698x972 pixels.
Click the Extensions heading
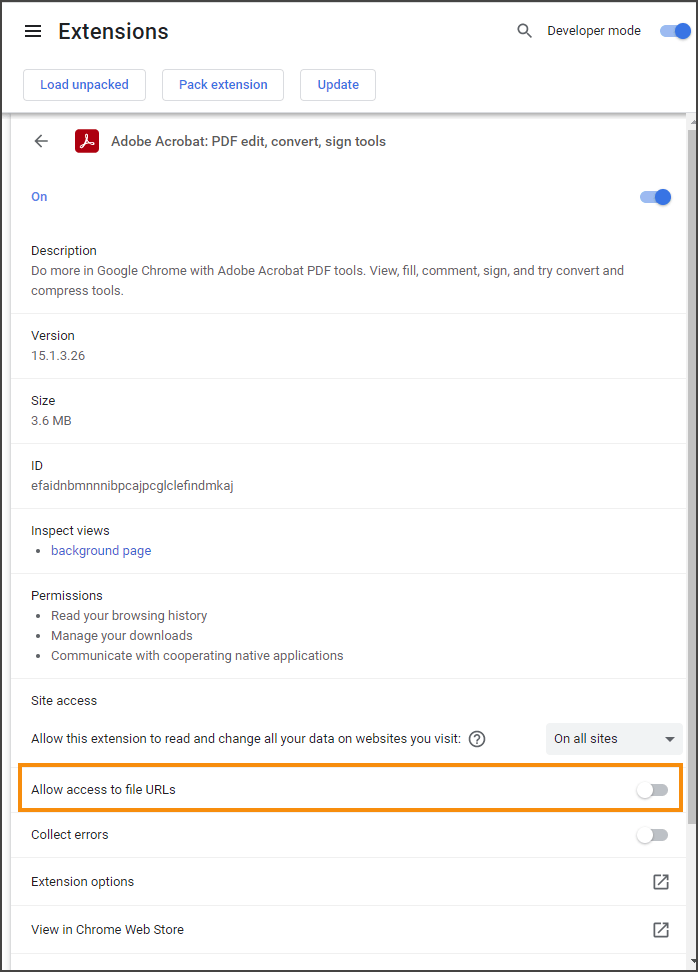(x=113, y=31)
